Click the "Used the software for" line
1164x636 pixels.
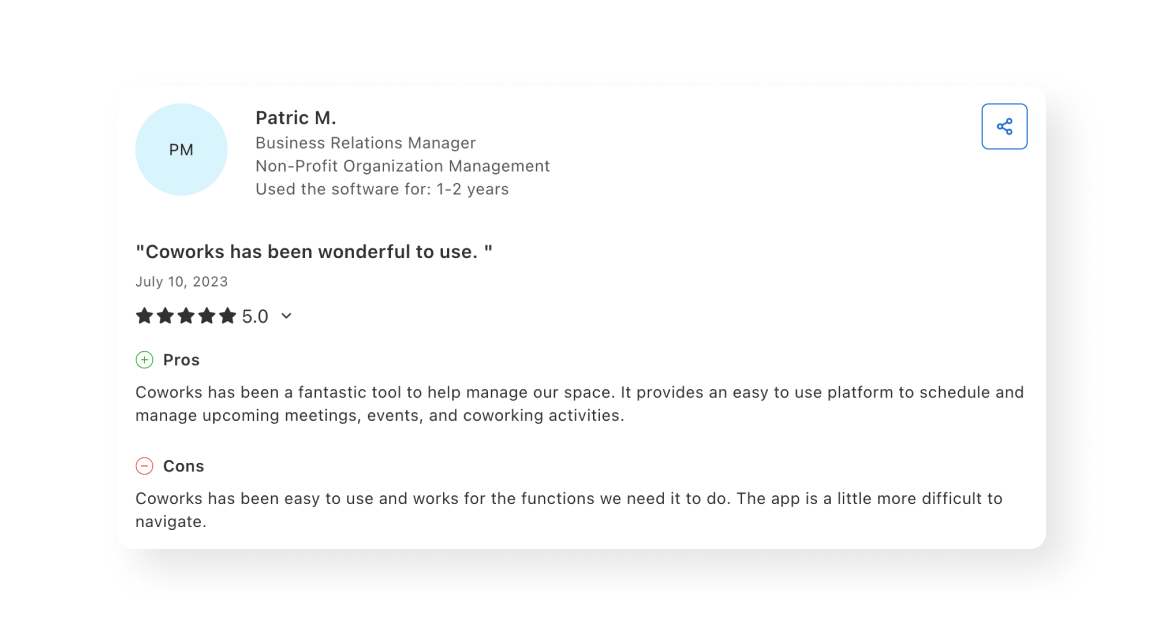pos(381,189)
